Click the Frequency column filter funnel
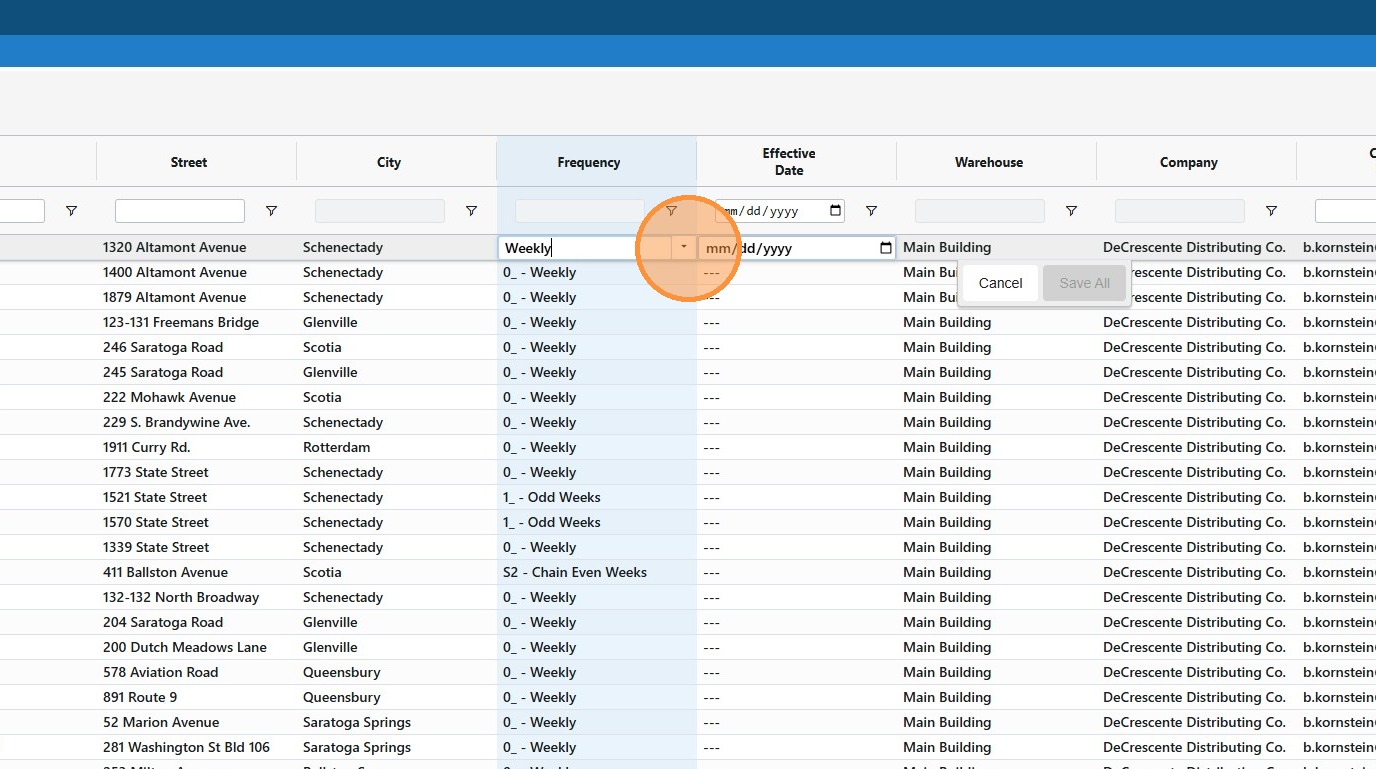This screenshot has width=1376, height=769. (x=671, y=211)
